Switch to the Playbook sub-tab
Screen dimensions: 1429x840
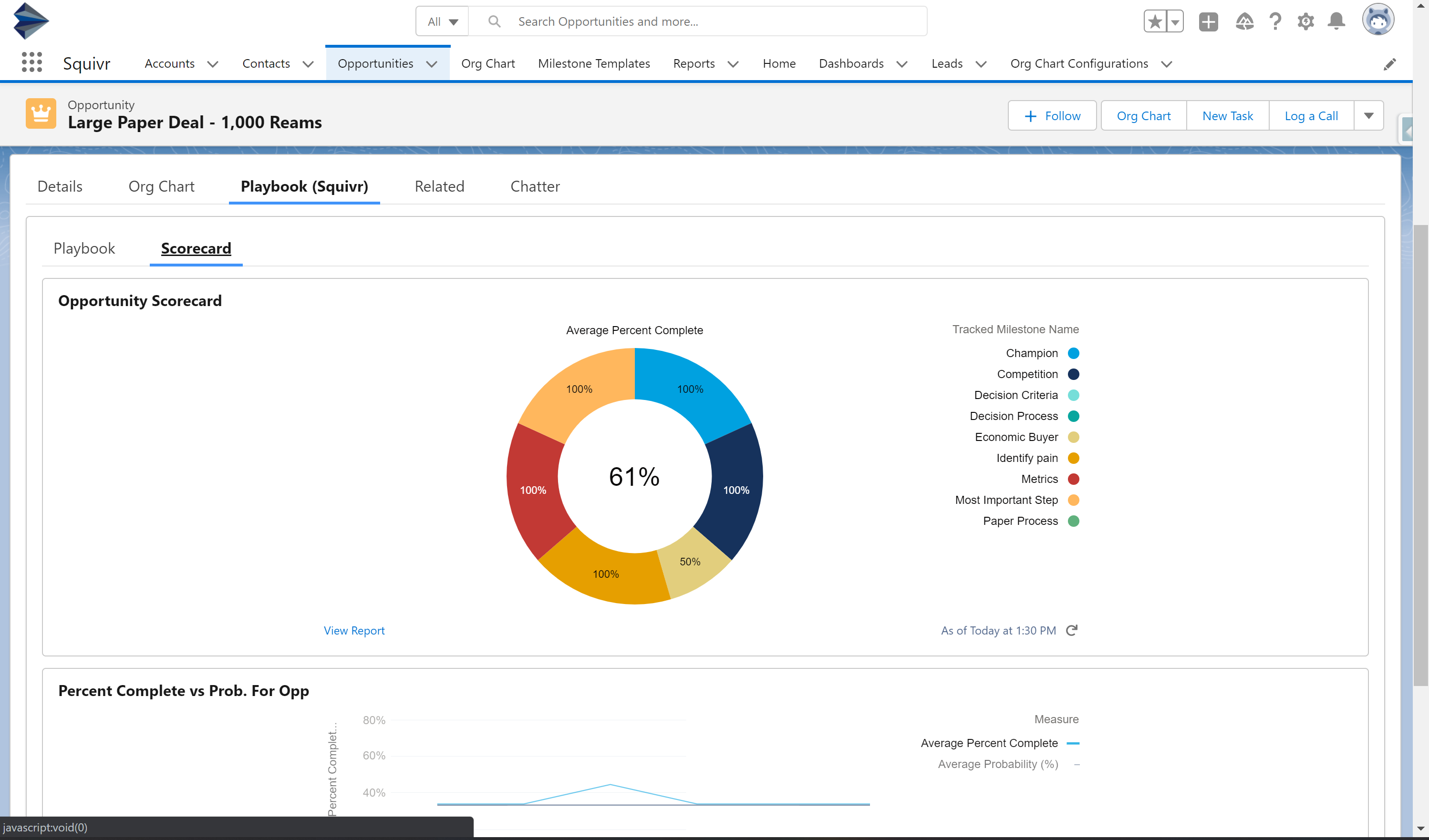point(84,248)
